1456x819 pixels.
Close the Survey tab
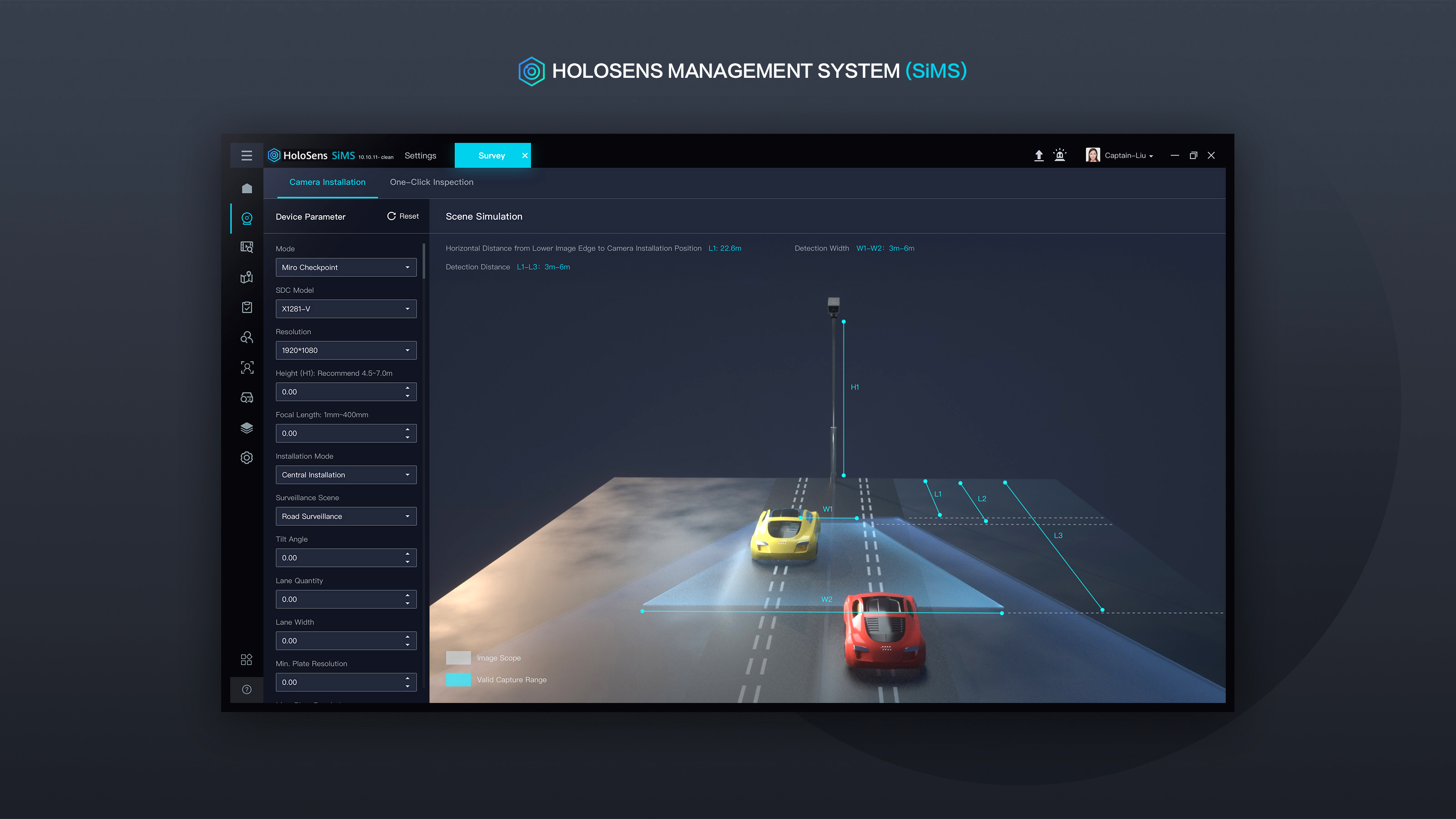525,155
